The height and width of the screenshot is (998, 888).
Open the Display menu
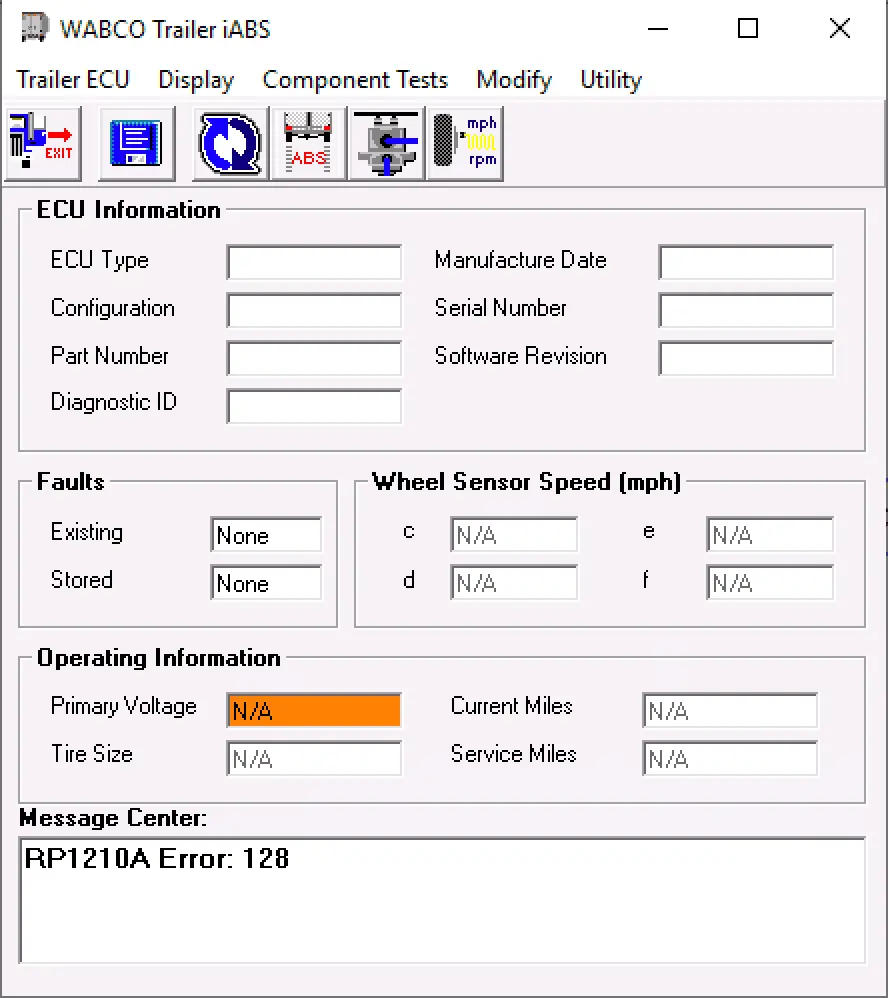196,80
